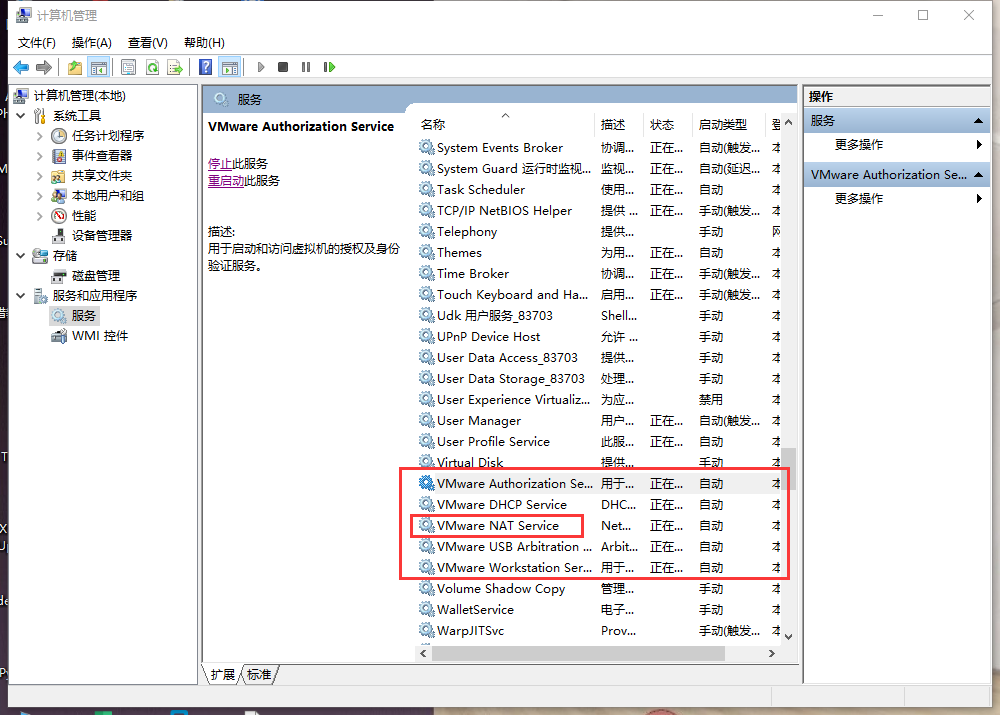Click the Help question mark toolbar icon
Image resolution: width=1000 pixels, height=715 pixels.
pyautogui.click(x=204, y=67)
